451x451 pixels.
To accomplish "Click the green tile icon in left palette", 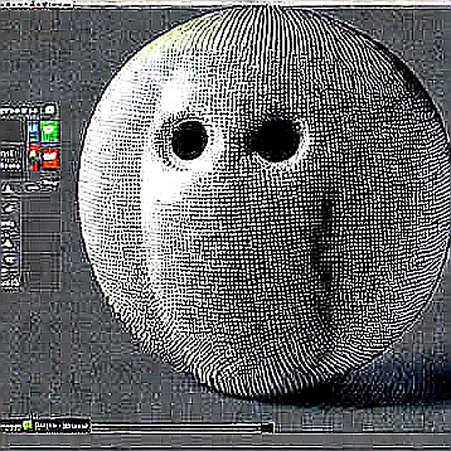I will 50,131.
